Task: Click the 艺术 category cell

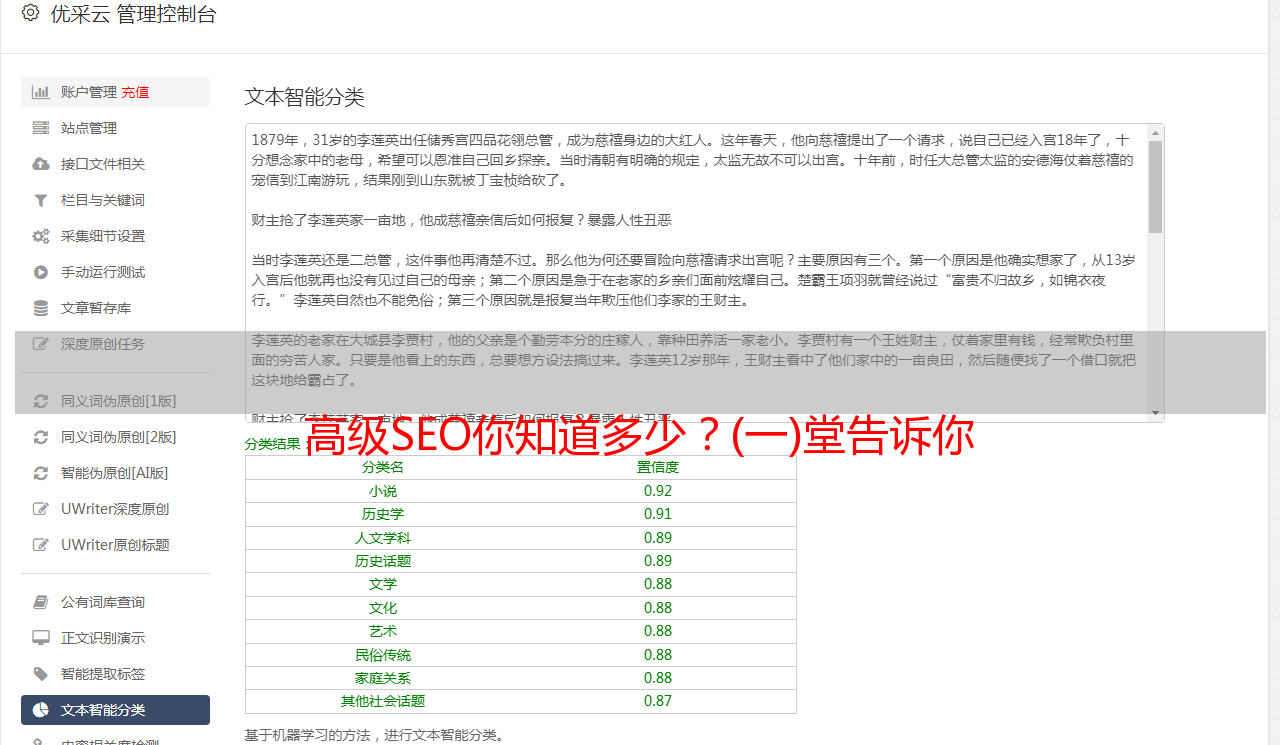Action: 383,631
